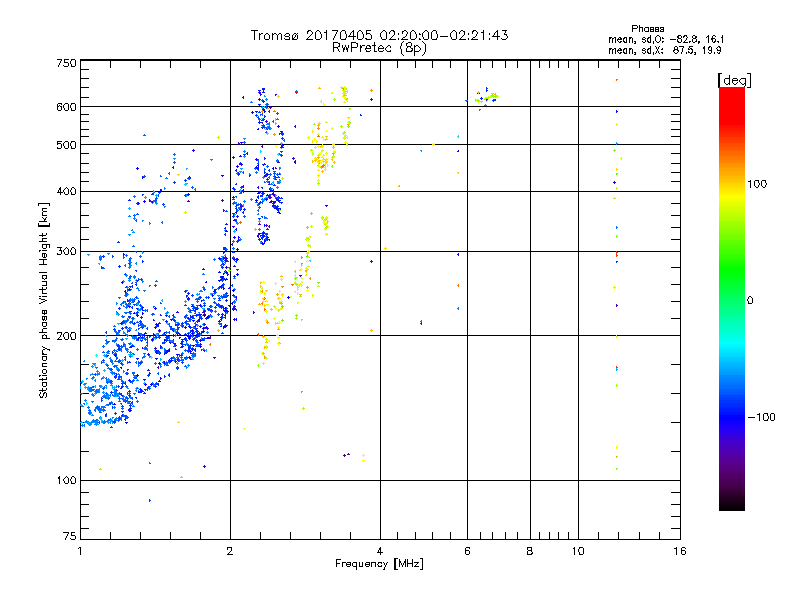Select the 'mean, sd,X: 87.5, 19.9' line
The width and height of the screenshot is (800, 600).
(664, 50)
